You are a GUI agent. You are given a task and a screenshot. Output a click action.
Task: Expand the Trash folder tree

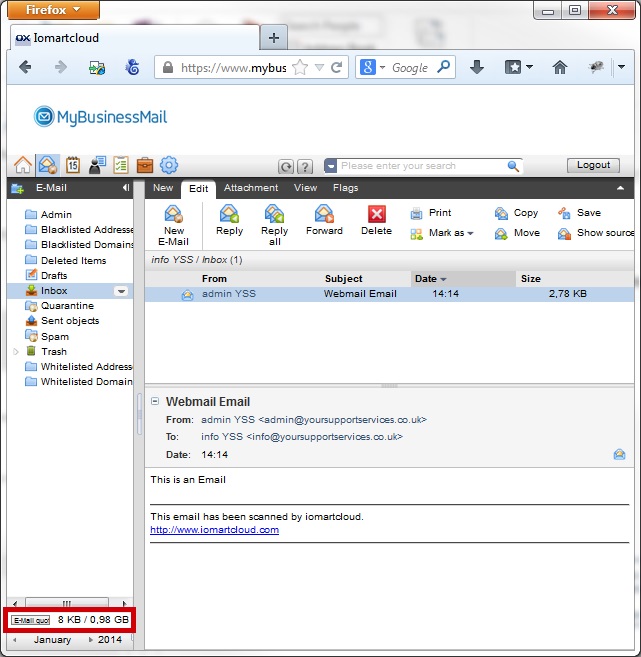16,352
